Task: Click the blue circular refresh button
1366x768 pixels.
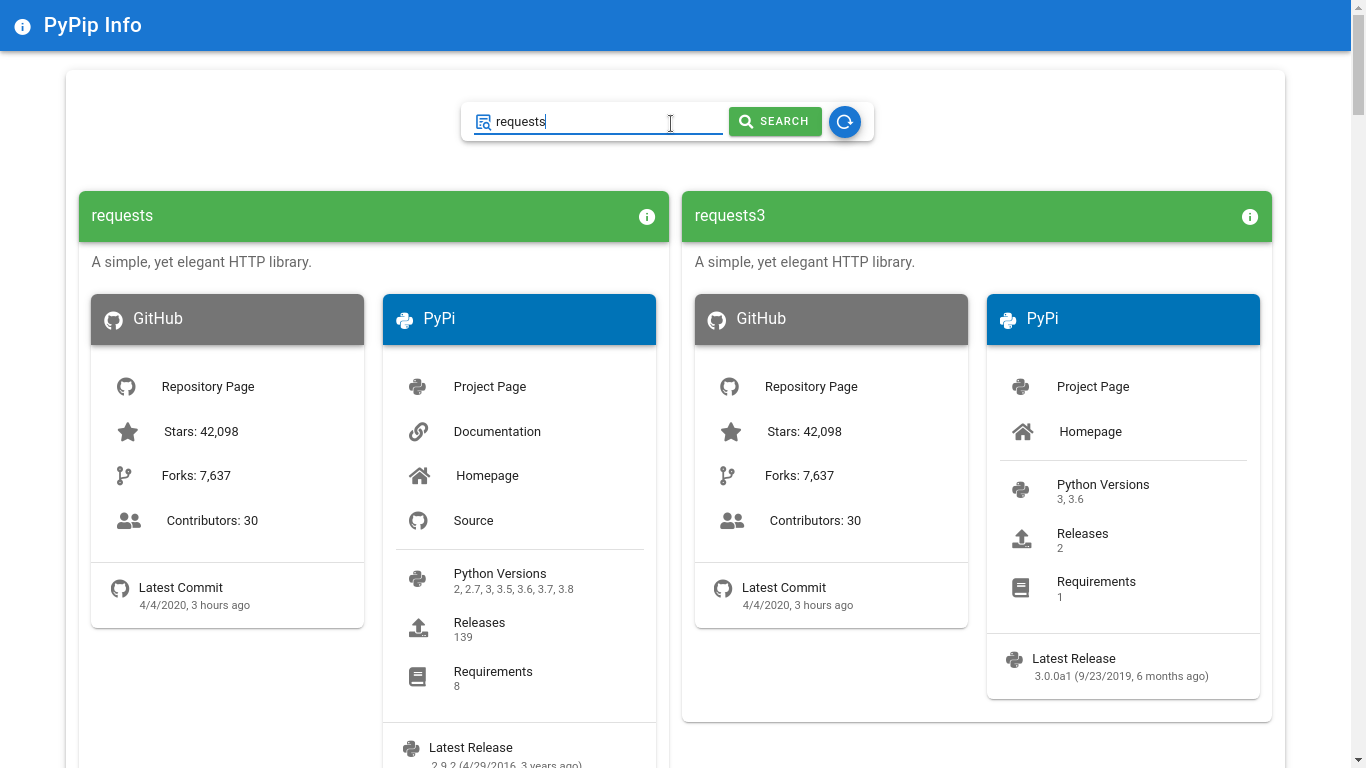Action: point(845,122)
